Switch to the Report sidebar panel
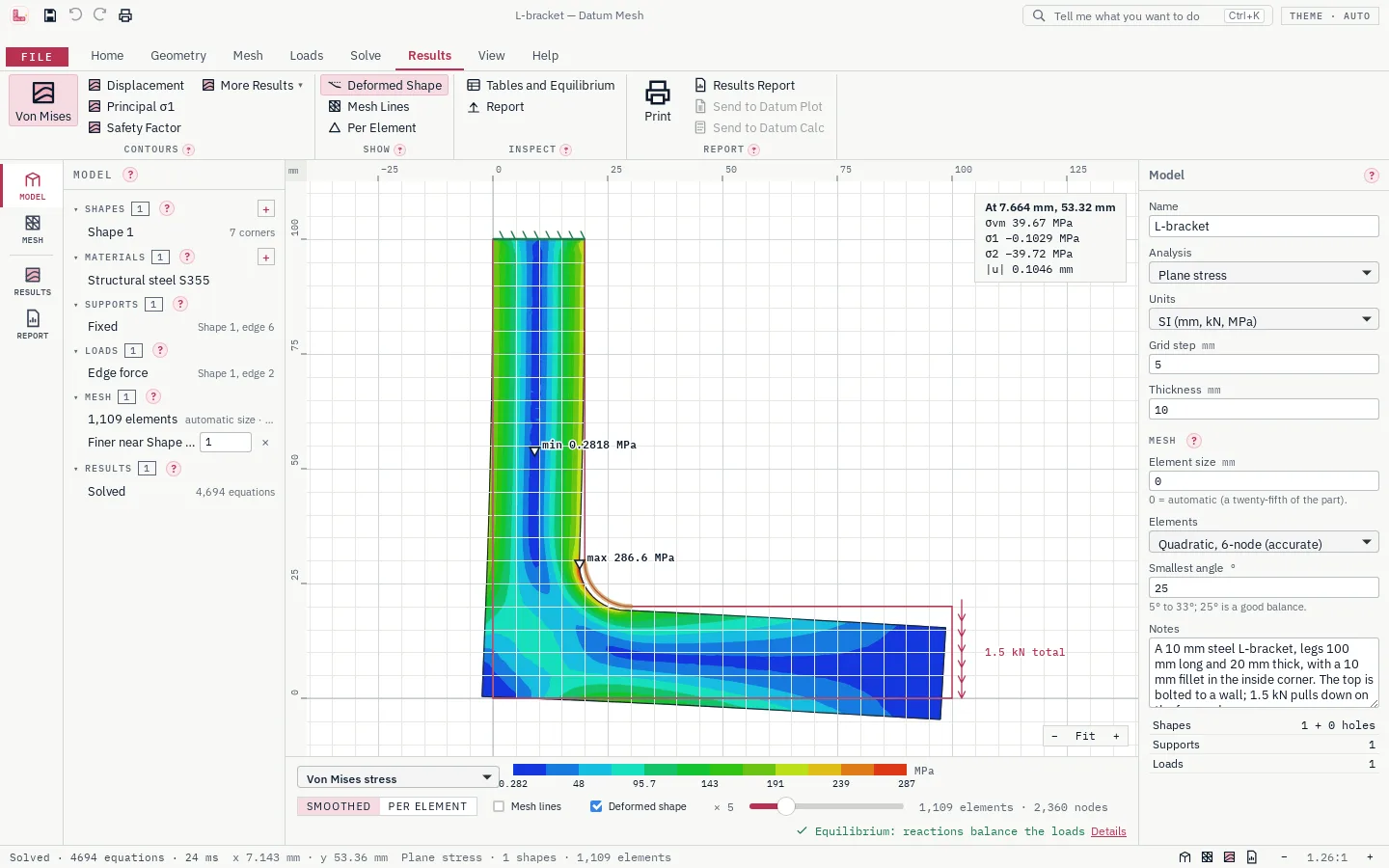This screenshot has width=1389, height=868. tap(33, 324)
